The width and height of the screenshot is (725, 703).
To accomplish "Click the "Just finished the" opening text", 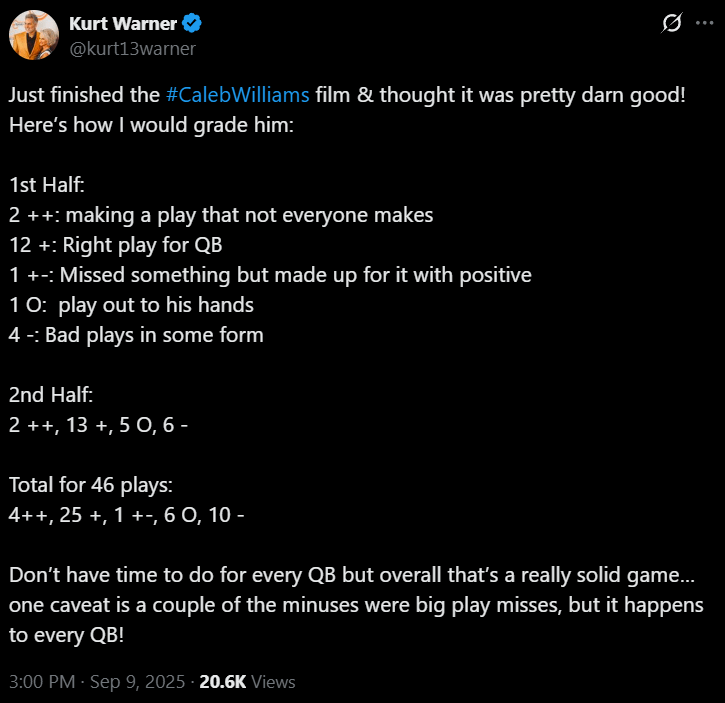I will point(83,96).
